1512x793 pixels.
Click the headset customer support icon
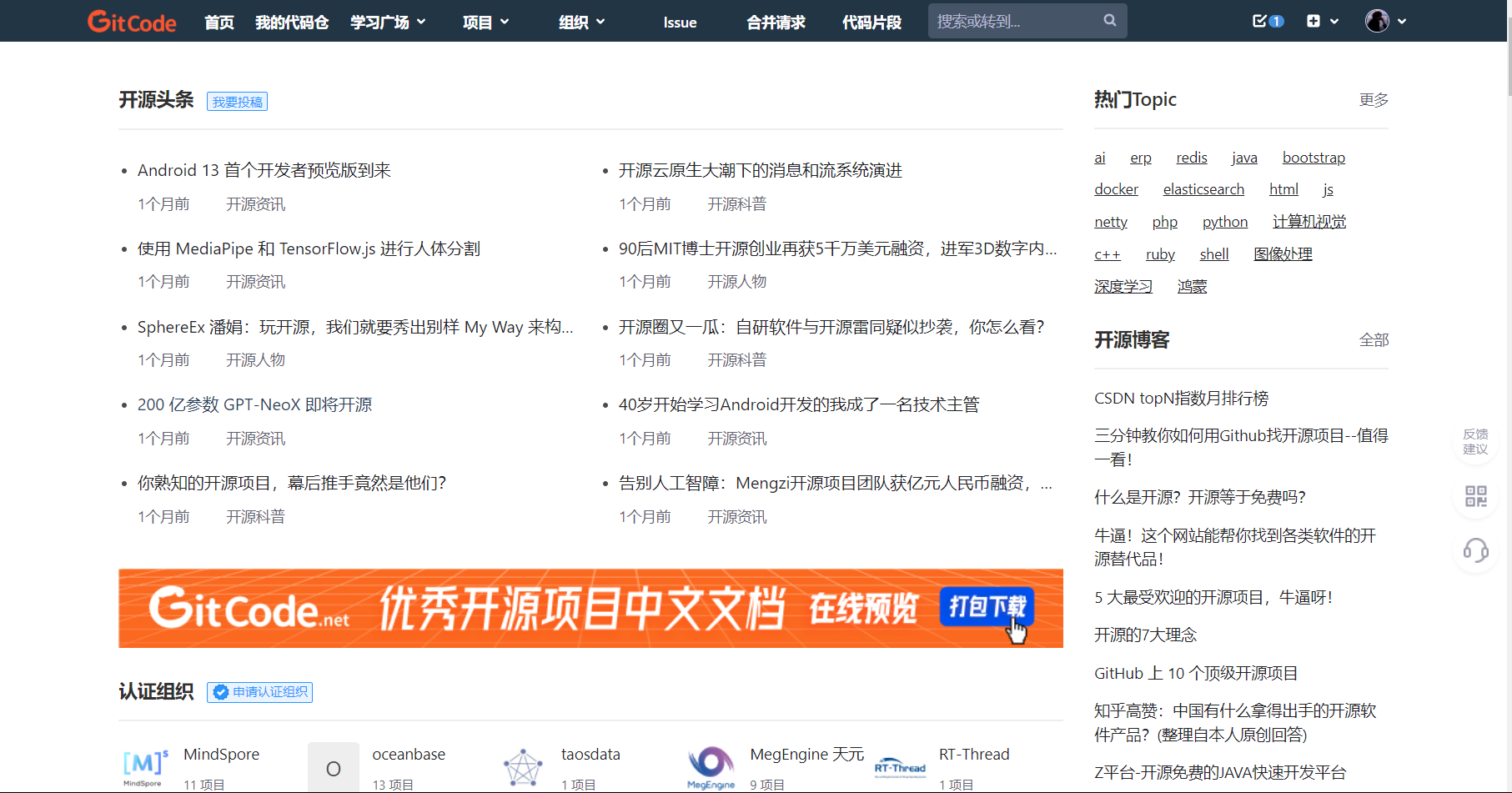pos(1475,550)
